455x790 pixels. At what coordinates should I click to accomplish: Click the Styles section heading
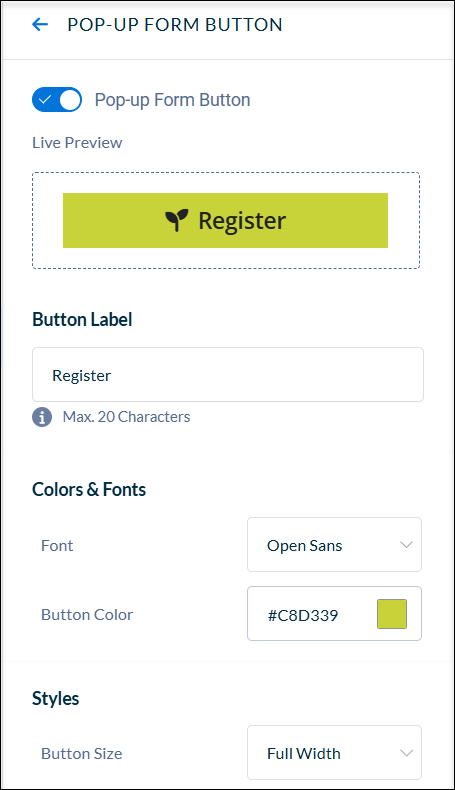click(55, 698)
